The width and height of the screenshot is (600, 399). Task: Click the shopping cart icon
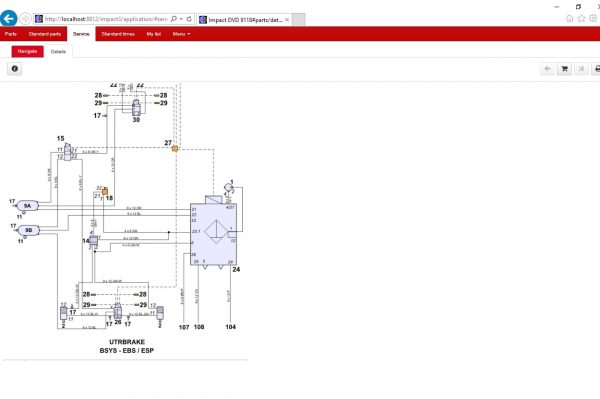point(564,69)
